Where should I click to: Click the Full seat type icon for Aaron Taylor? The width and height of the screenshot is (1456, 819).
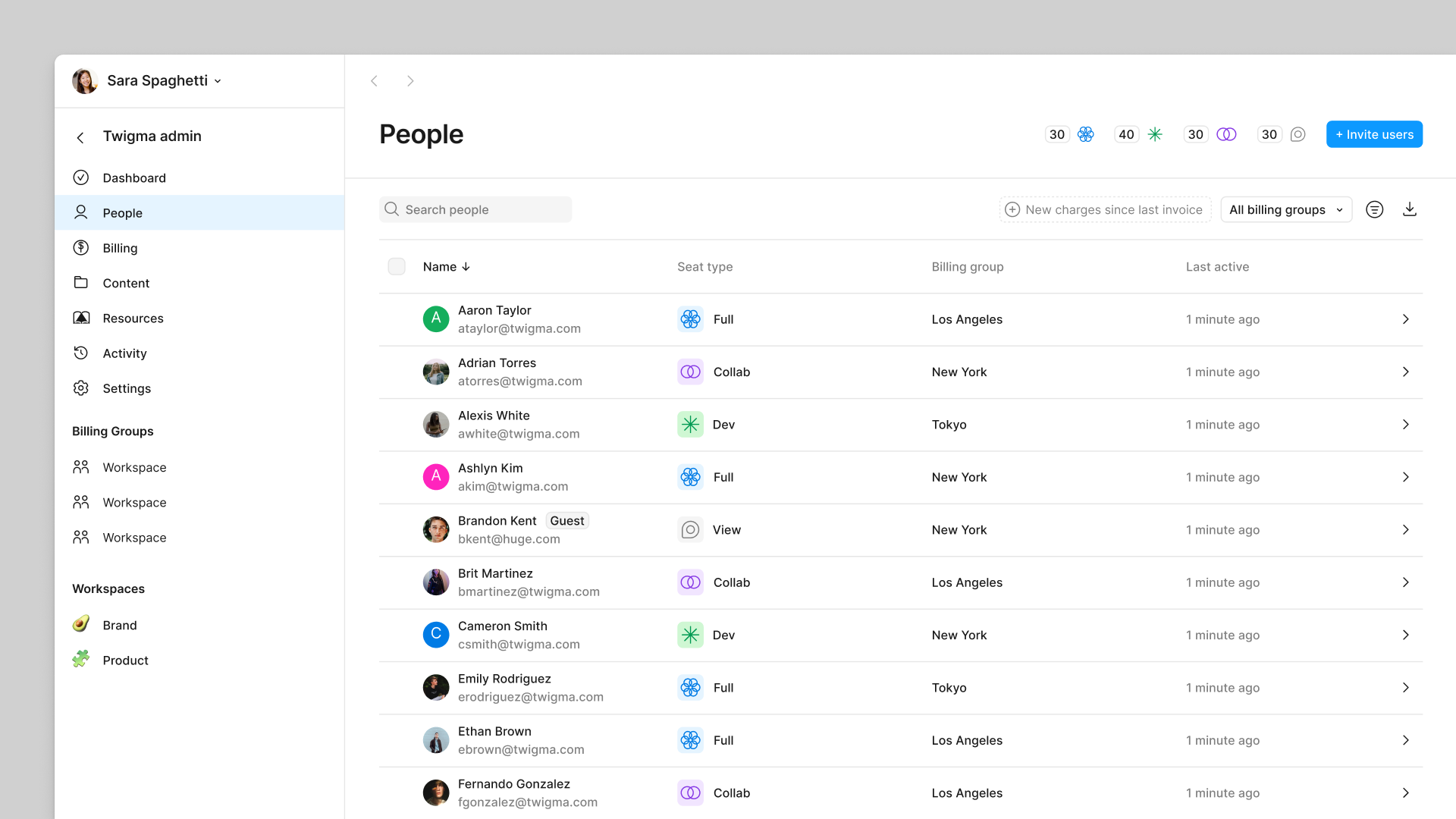[690, 319]
